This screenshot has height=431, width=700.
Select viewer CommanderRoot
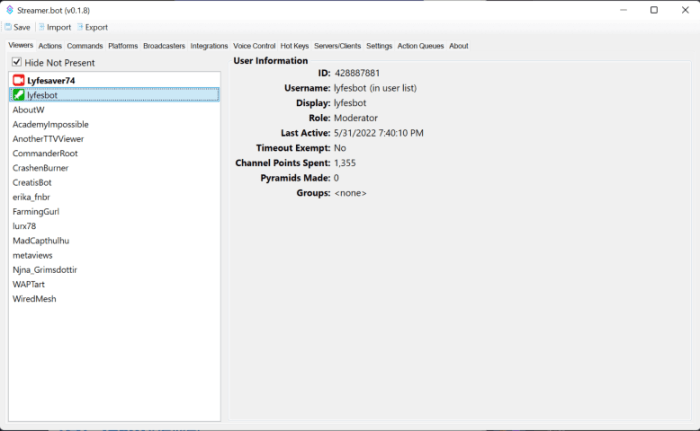(114, 153)
